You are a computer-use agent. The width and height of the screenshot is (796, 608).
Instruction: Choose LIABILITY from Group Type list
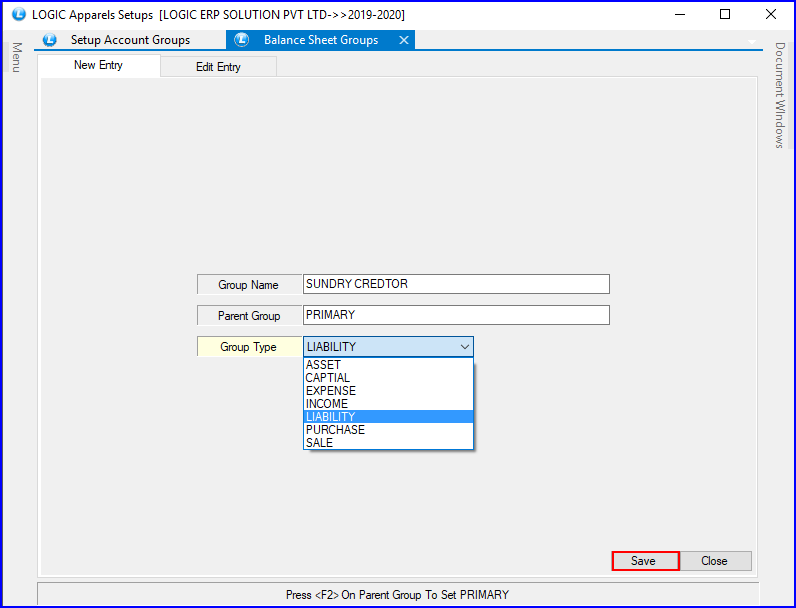pyautogui.click(x=388, y=417)
